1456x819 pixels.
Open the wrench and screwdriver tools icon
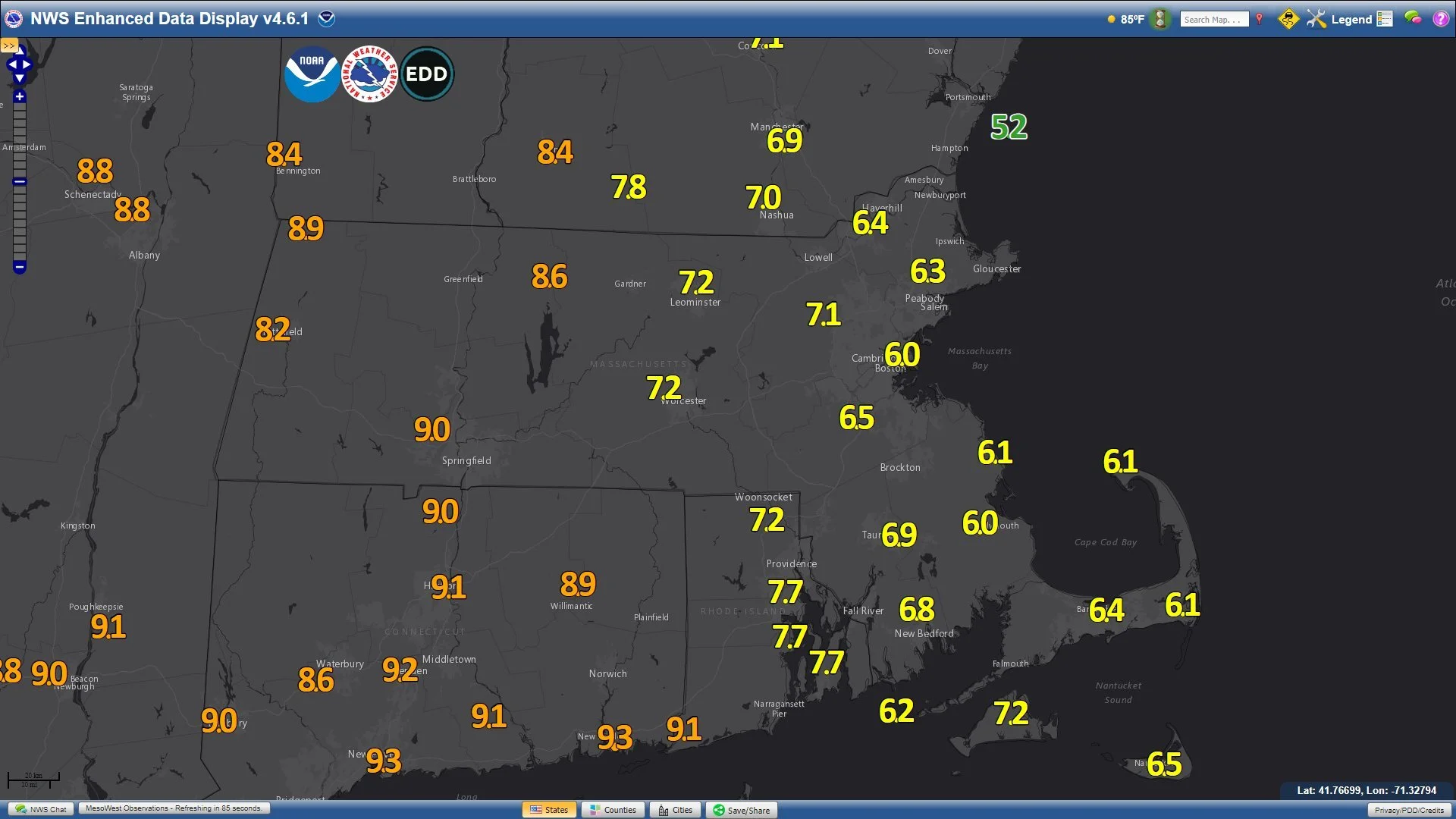click(x=1316, y=19)
